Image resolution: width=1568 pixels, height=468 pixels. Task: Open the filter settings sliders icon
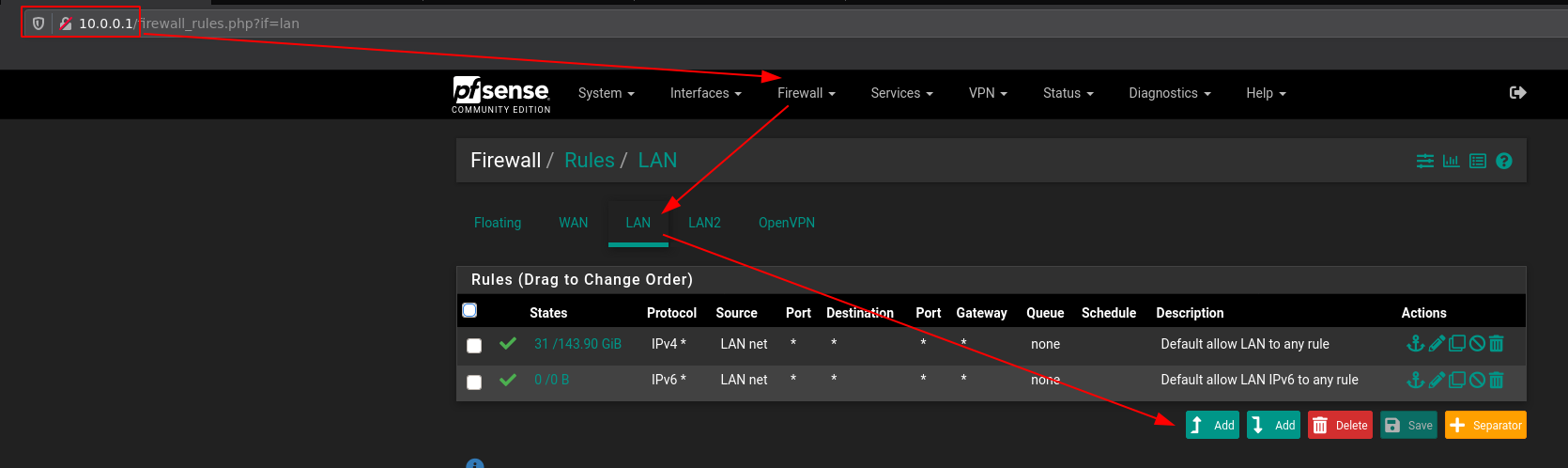coord(1425,161)
